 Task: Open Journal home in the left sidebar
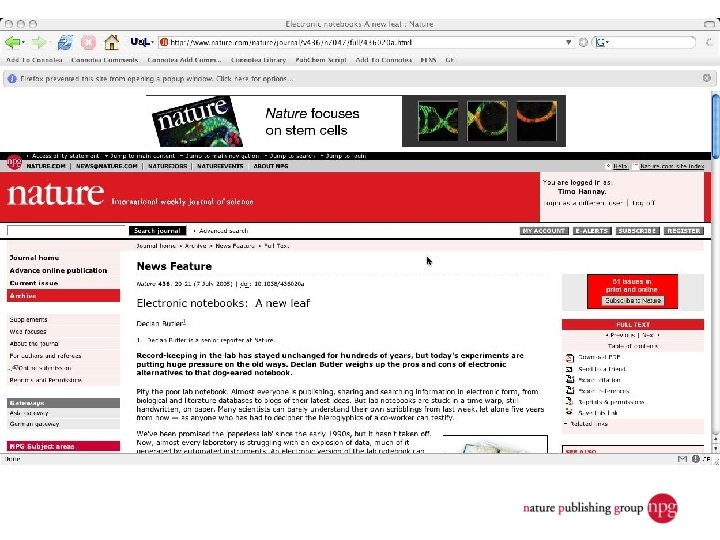coord(34,258)
